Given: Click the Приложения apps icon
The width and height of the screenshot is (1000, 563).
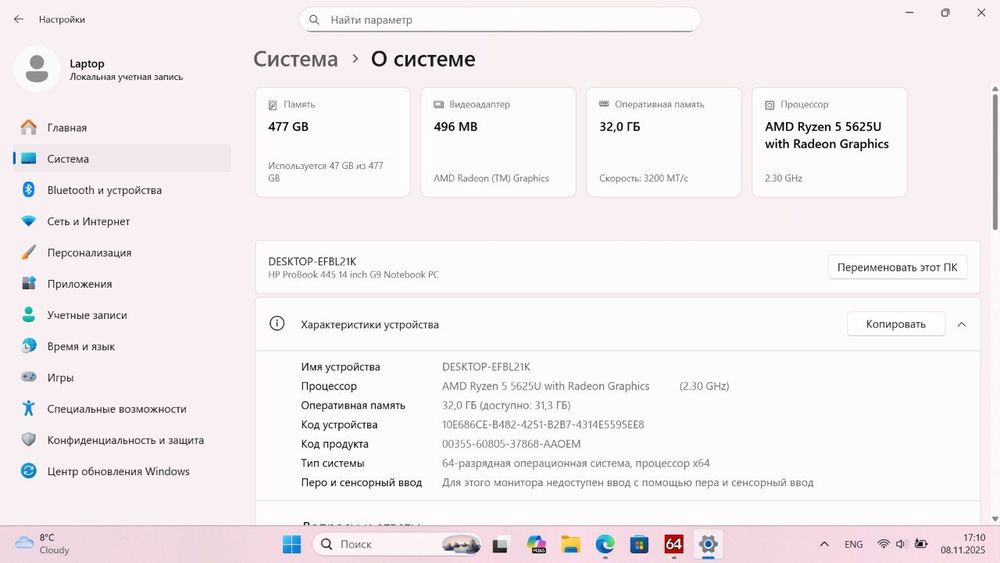Looking at the screenshot, I should pyautogui.click(x=29, y=283).
